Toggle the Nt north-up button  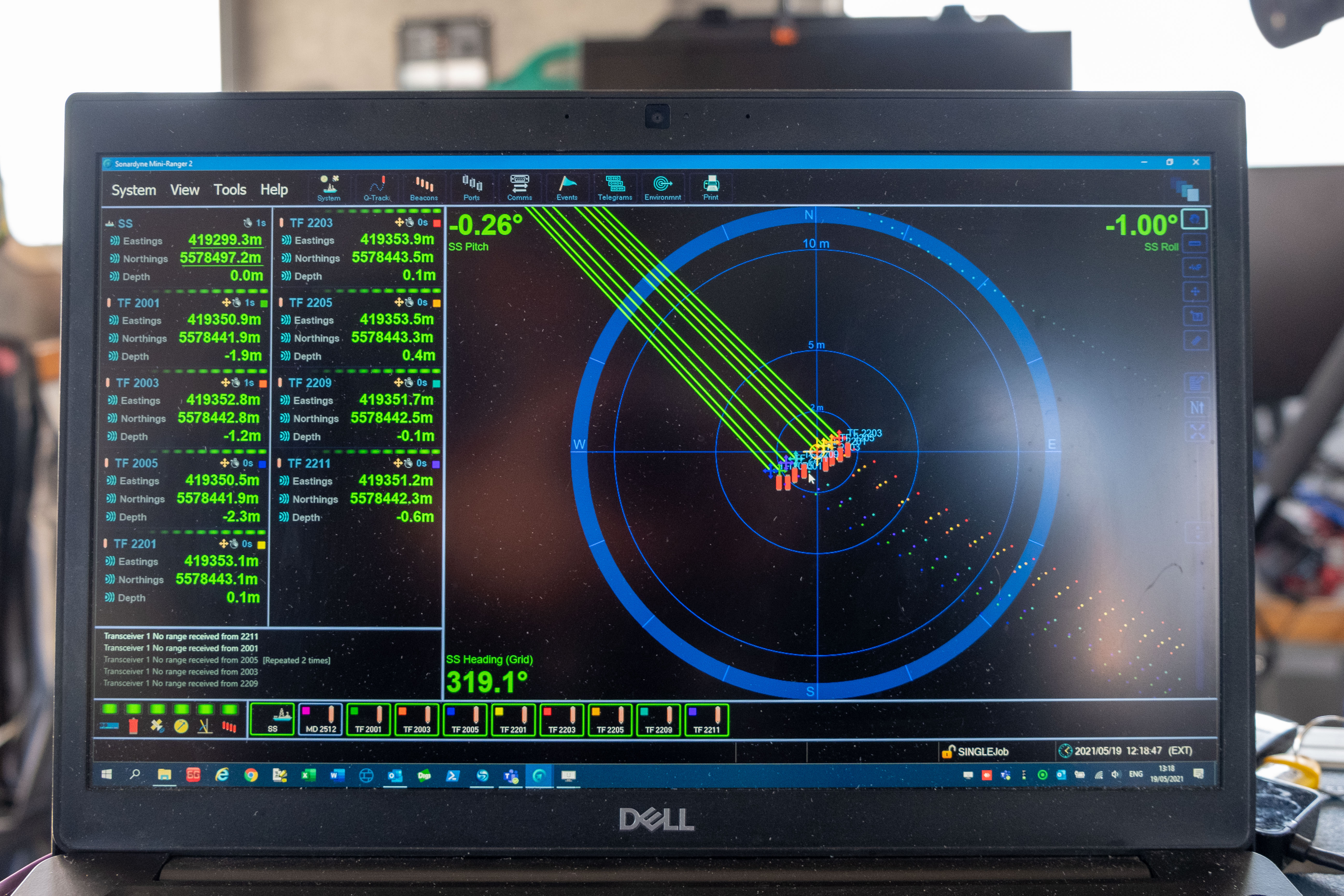(1197, 407)
